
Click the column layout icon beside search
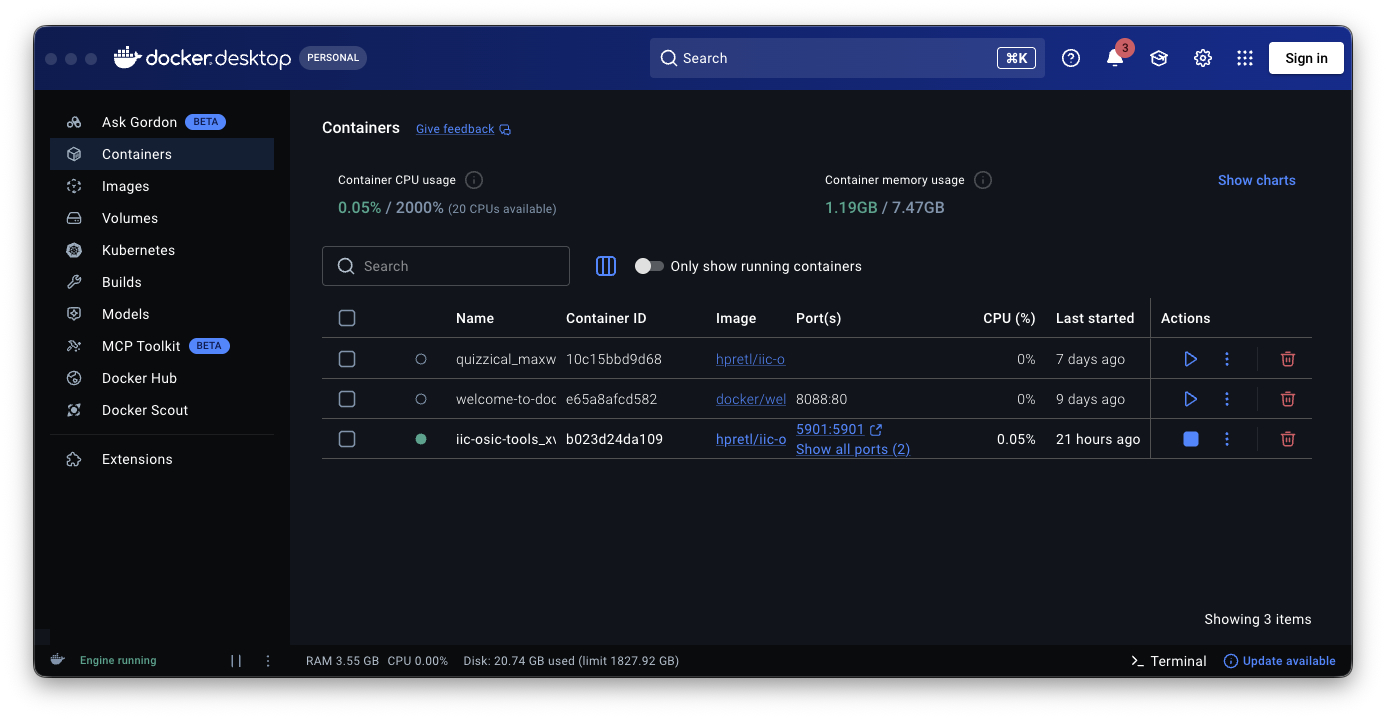[605, 266]
